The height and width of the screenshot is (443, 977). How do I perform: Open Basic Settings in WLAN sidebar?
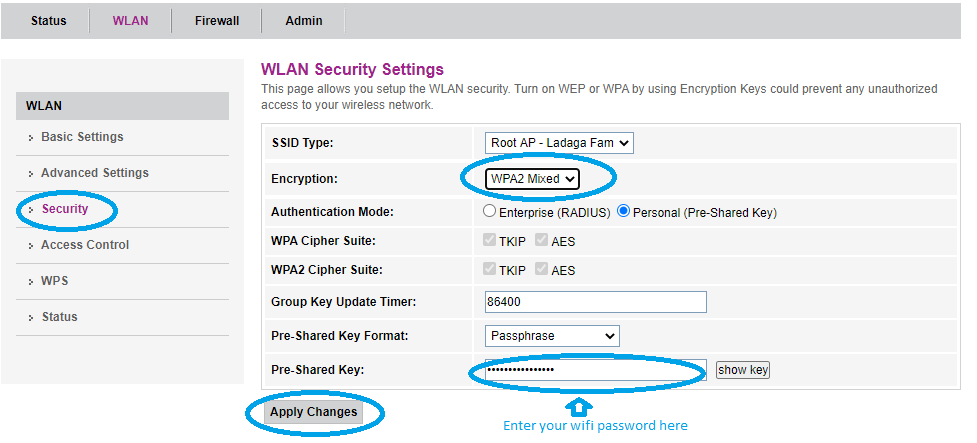pyautogui.click(x=82, y=137)
